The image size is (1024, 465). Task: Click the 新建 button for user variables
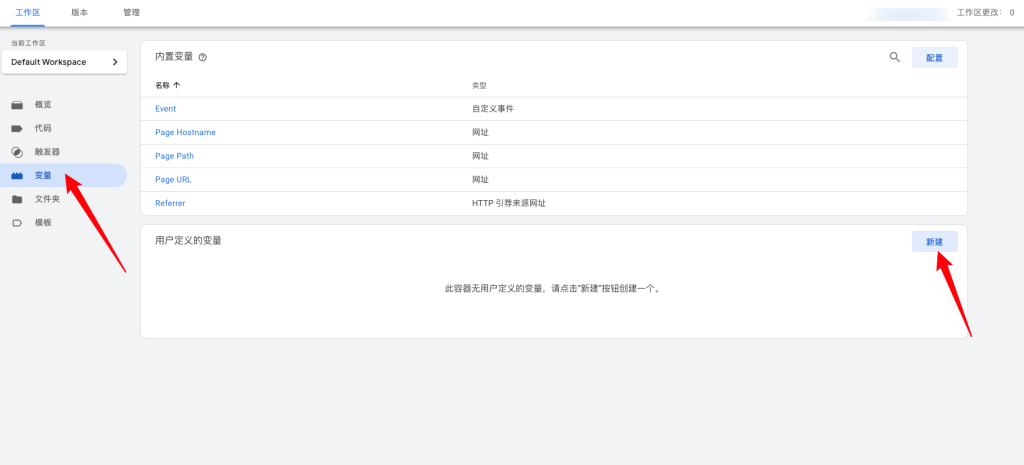click(935, 242)
